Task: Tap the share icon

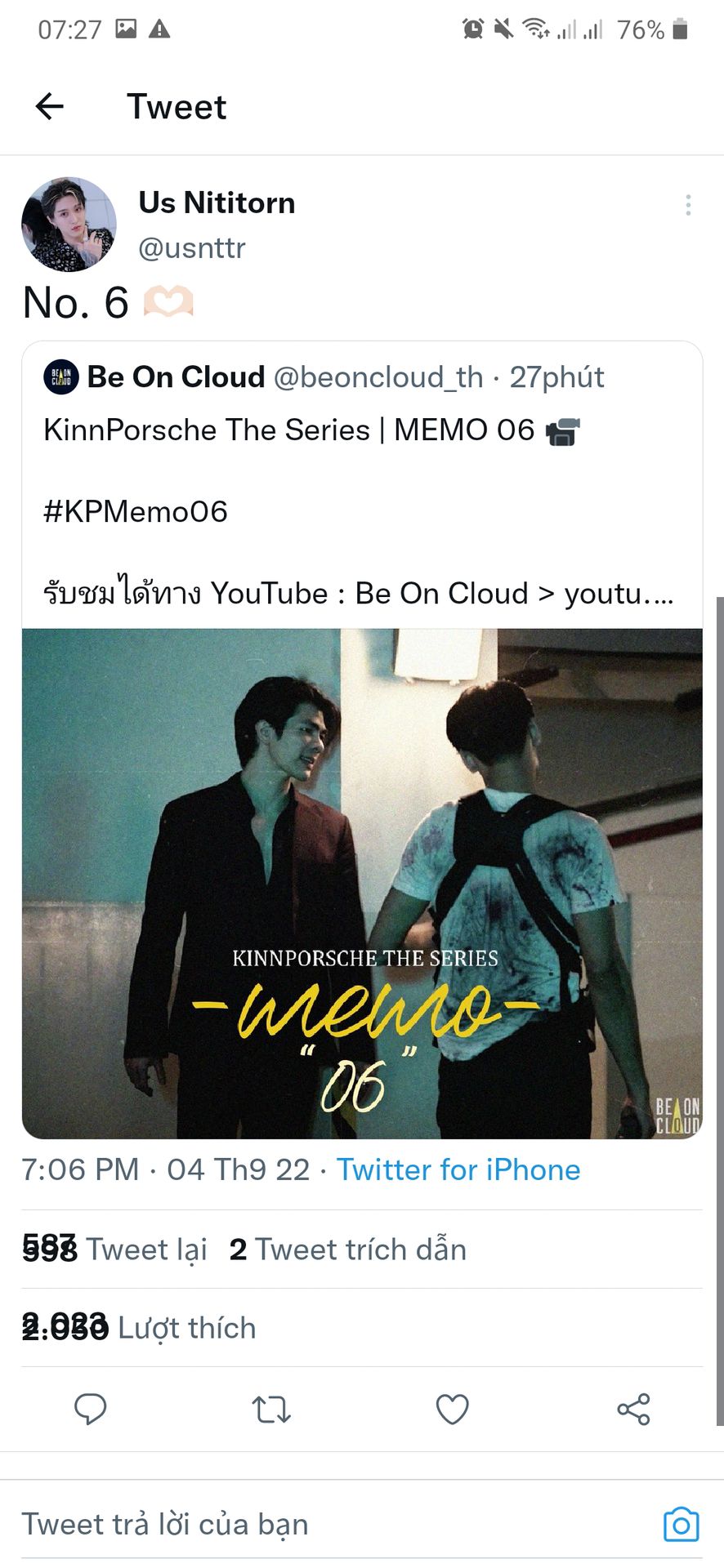Action: coord(633,1410)
